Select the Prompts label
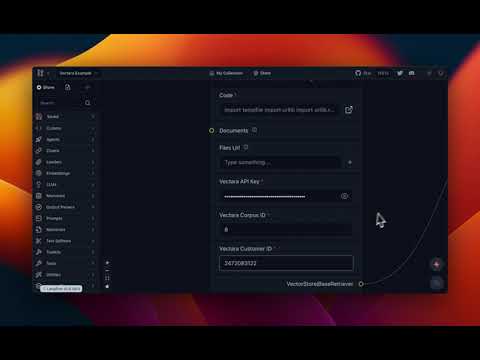480x360 pixels. click(x=54, y=218)
